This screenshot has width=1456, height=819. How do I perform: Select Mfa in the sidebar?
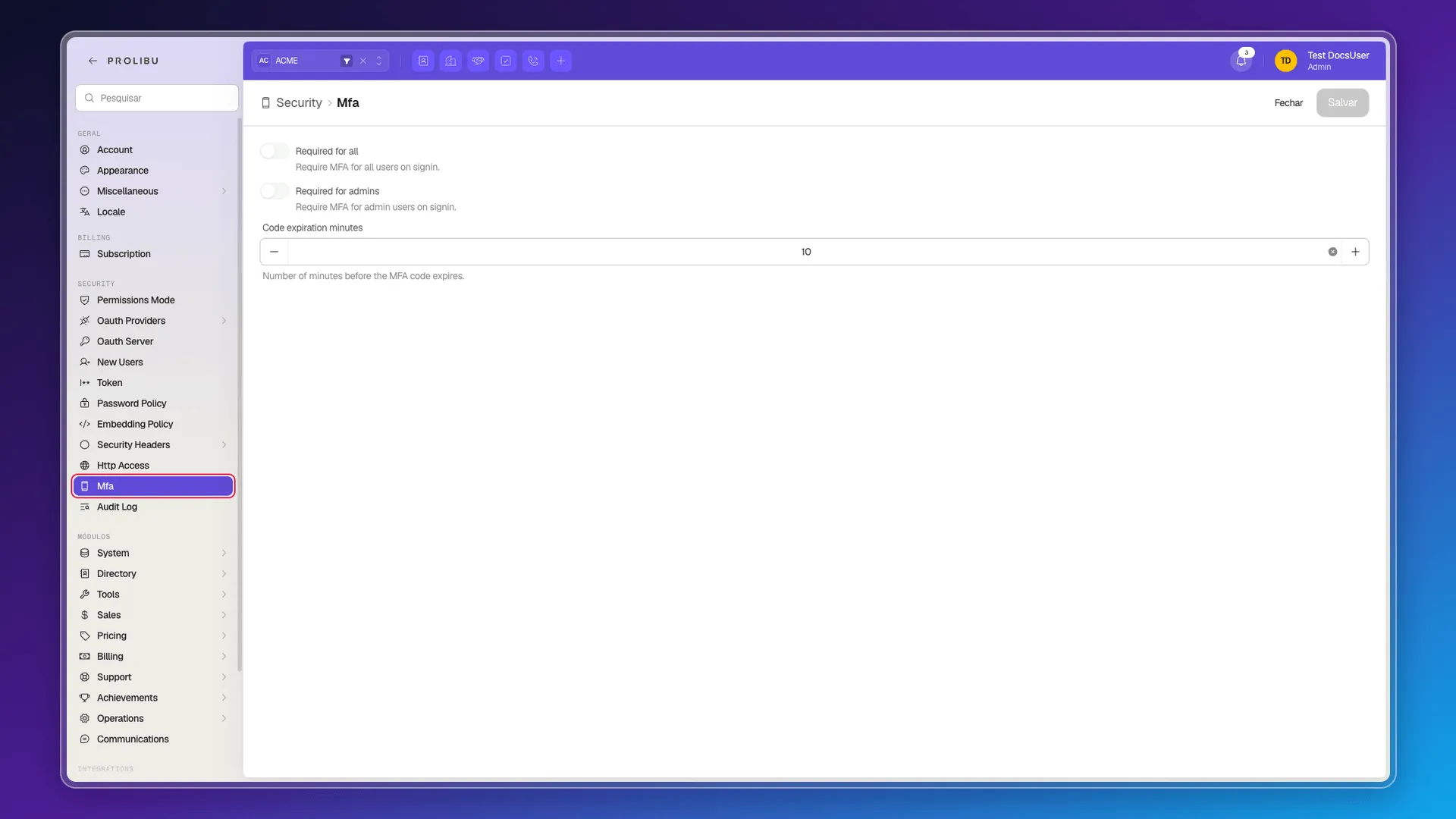tap(153, 486)
